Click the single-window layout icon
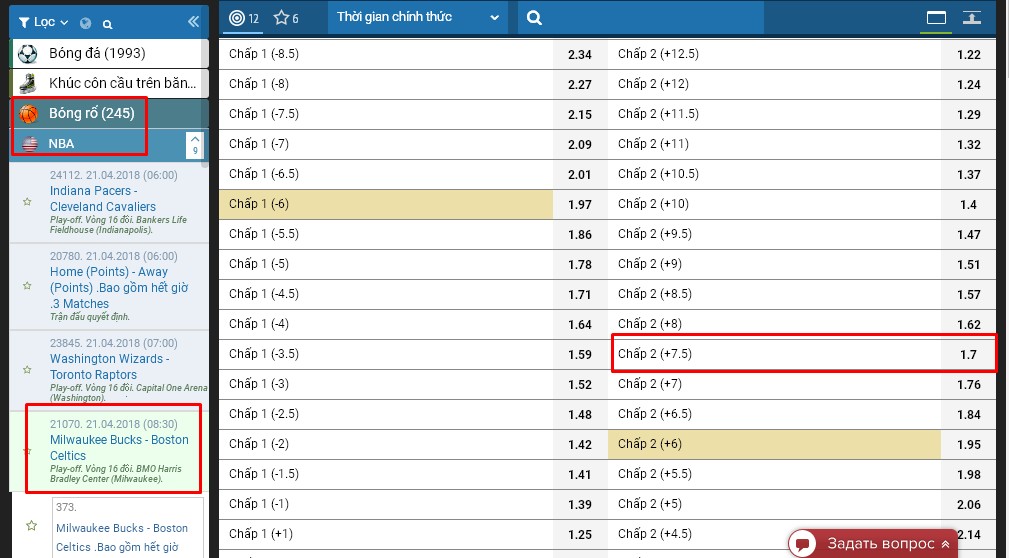Image resolution: width=1009 pixels, height=558 pixels. (x=936, y=18)
